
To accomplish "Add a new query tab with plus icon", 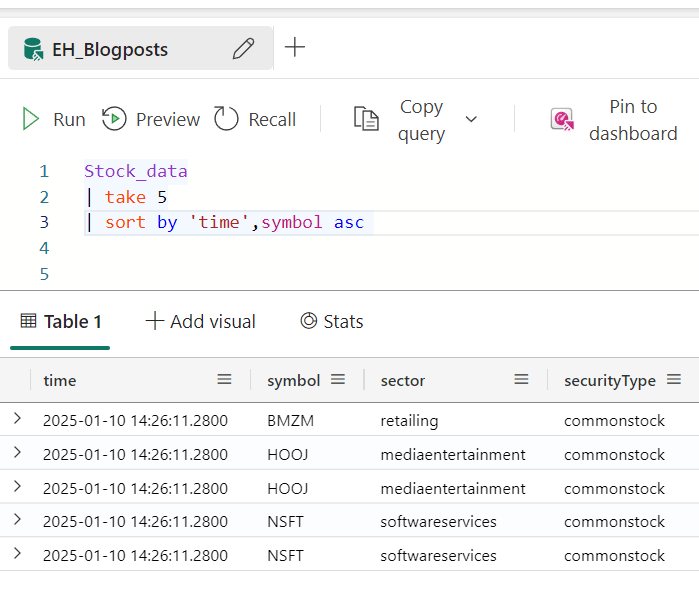I will (x=295, y=47).
